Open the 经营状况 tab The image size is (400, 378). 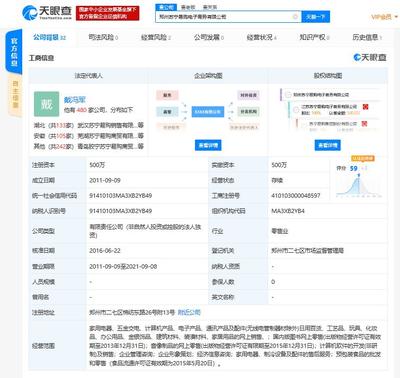261,37
